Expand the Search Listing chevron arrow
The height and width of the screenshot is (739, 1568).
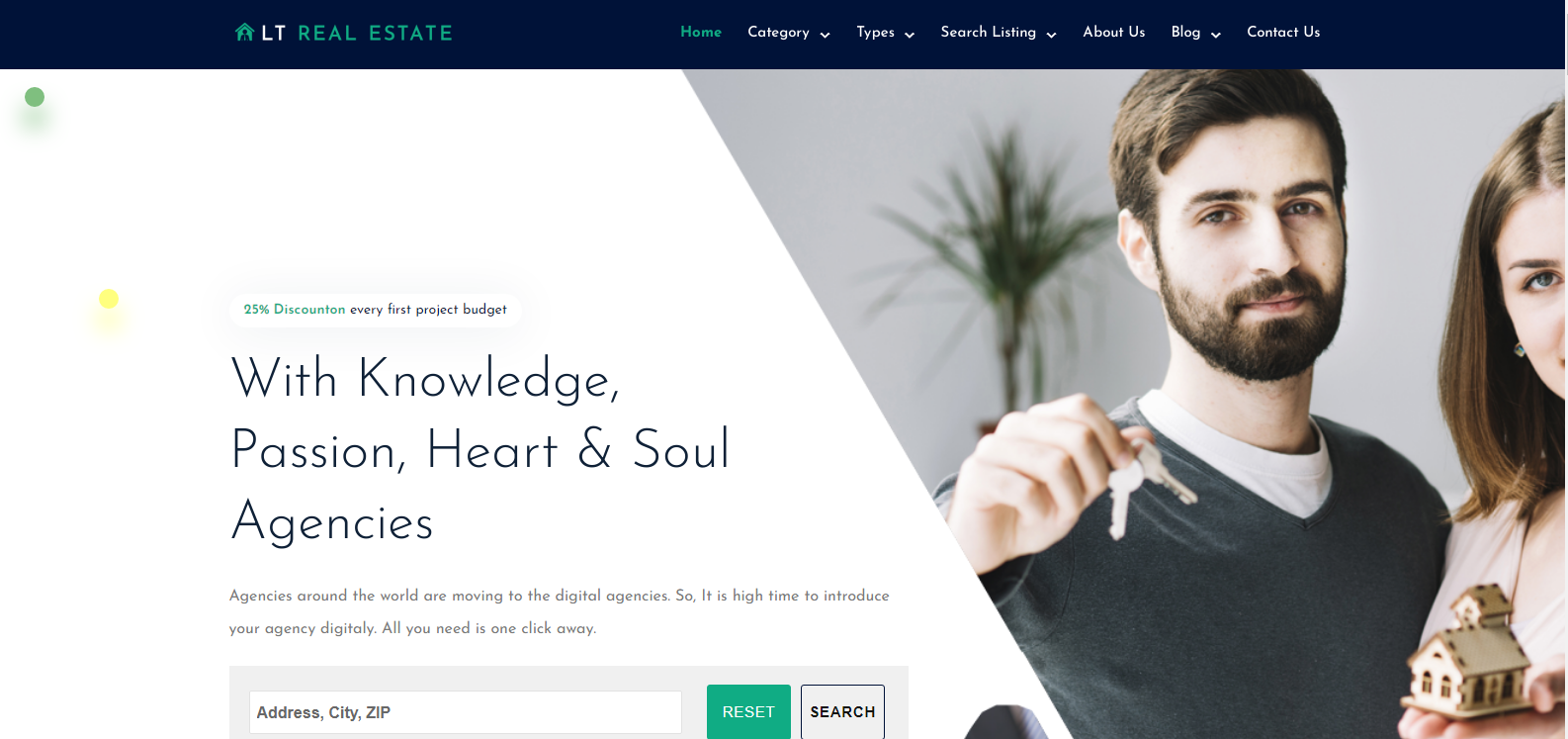(1051, 35)
